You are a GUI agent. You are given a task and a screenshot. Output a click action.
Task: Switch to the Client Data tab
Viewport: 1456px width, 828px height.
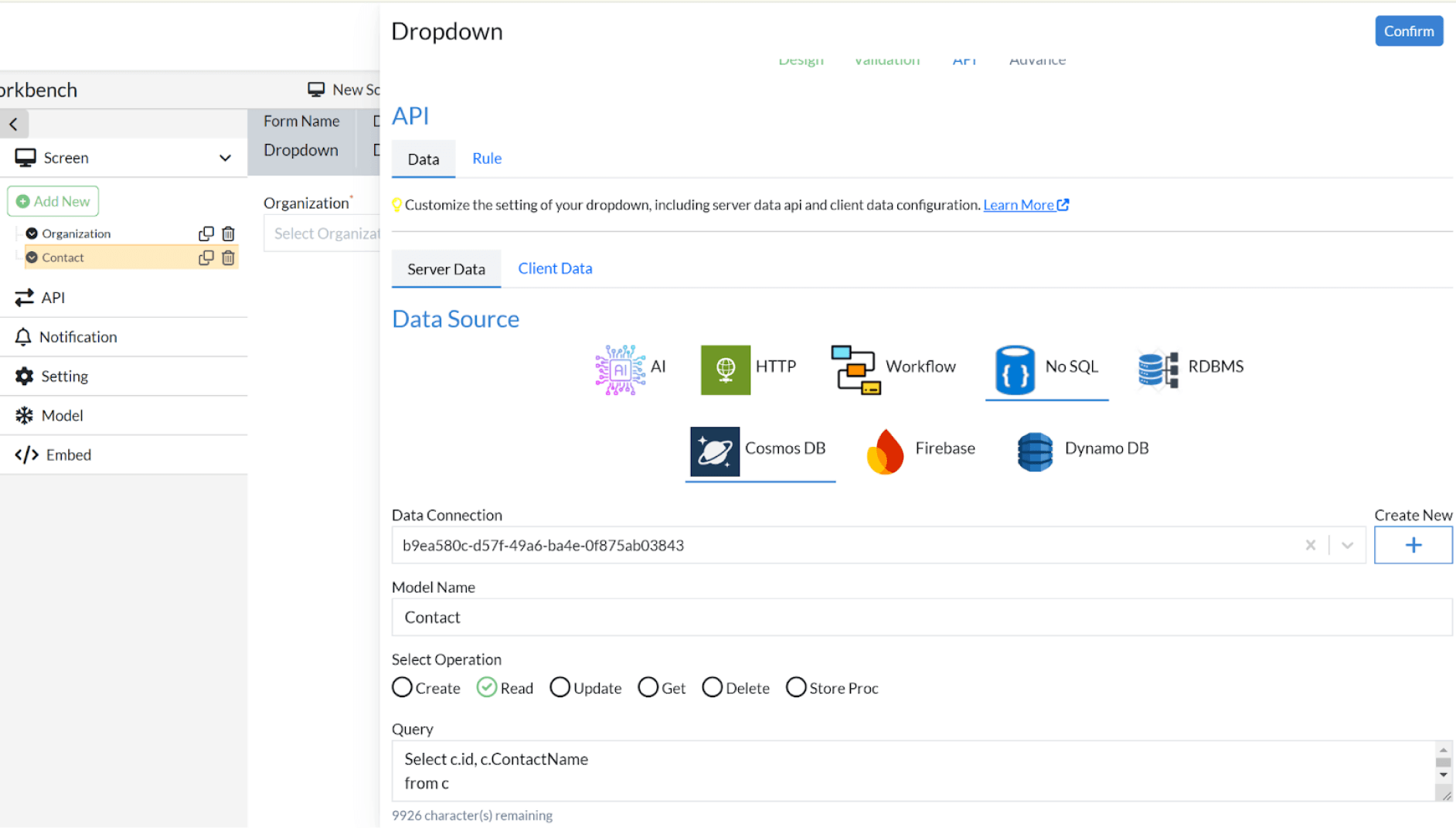pyautogui.click(x=554, y=268)
